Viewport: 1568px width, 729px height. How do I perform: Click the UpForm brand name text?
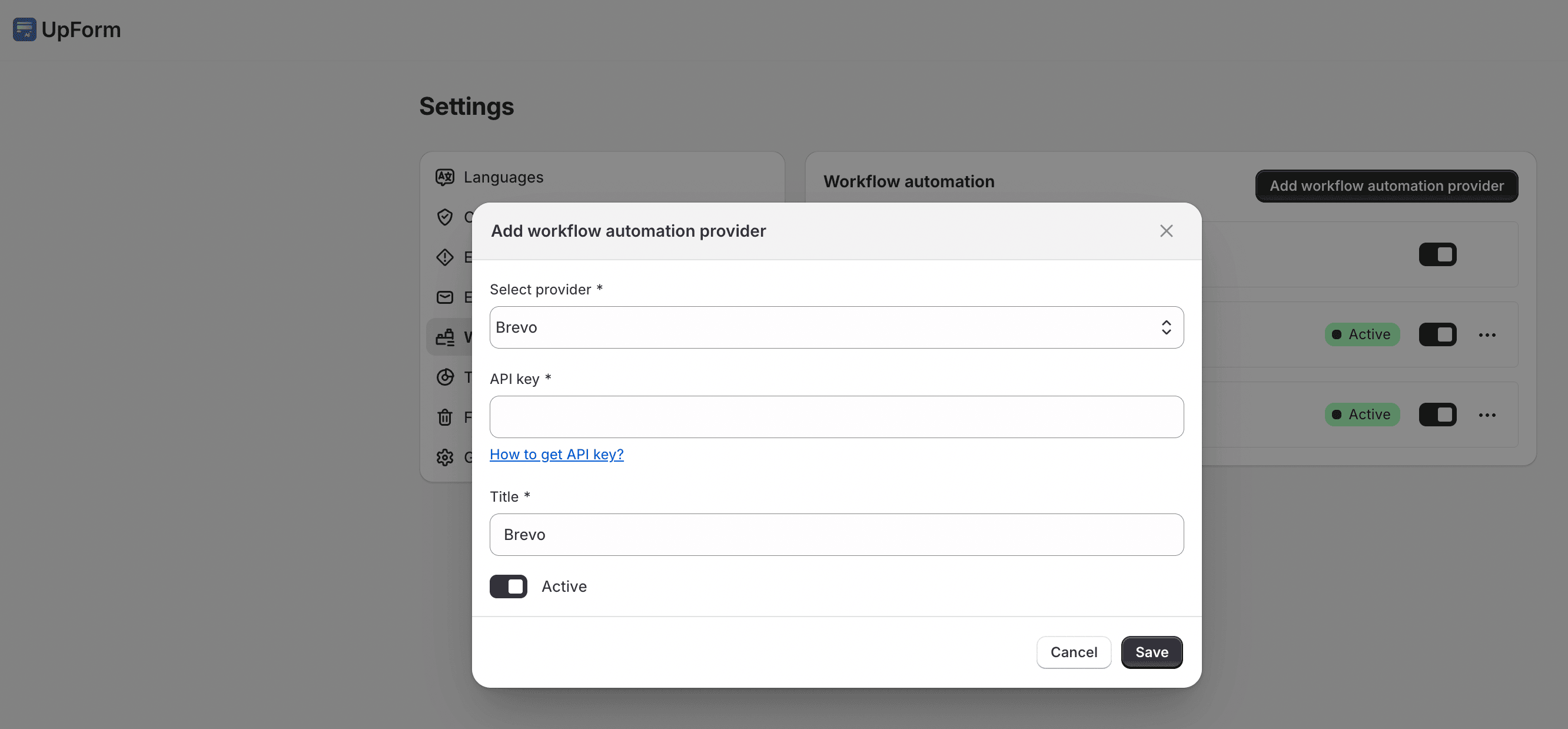pyautogui.click(x=81, y=29)
